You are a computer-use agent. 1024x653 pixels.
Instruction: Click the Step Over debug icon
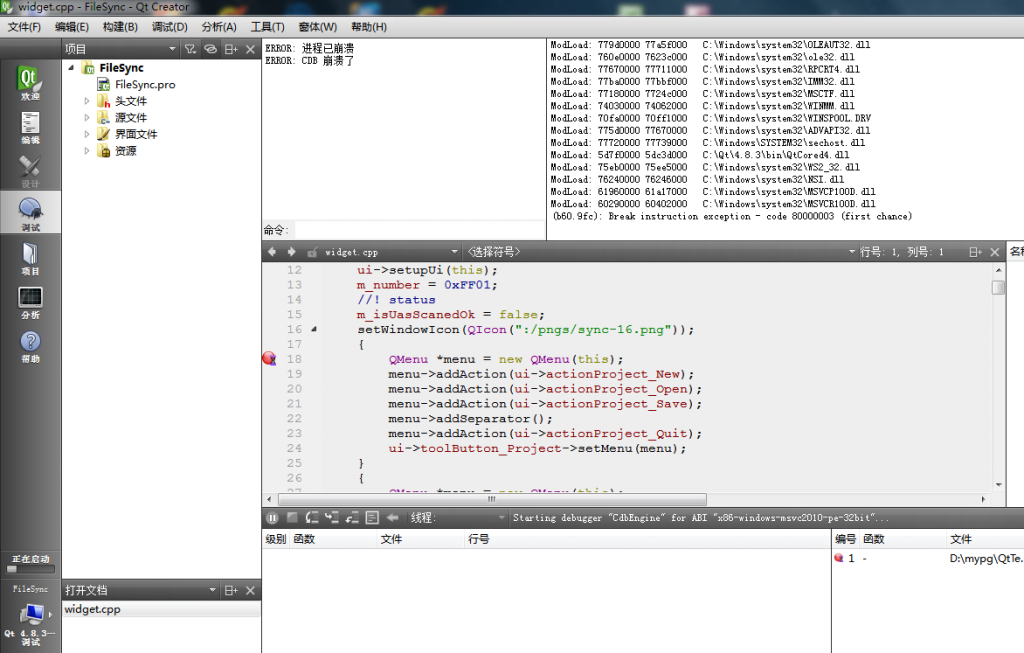click(312, 518)
